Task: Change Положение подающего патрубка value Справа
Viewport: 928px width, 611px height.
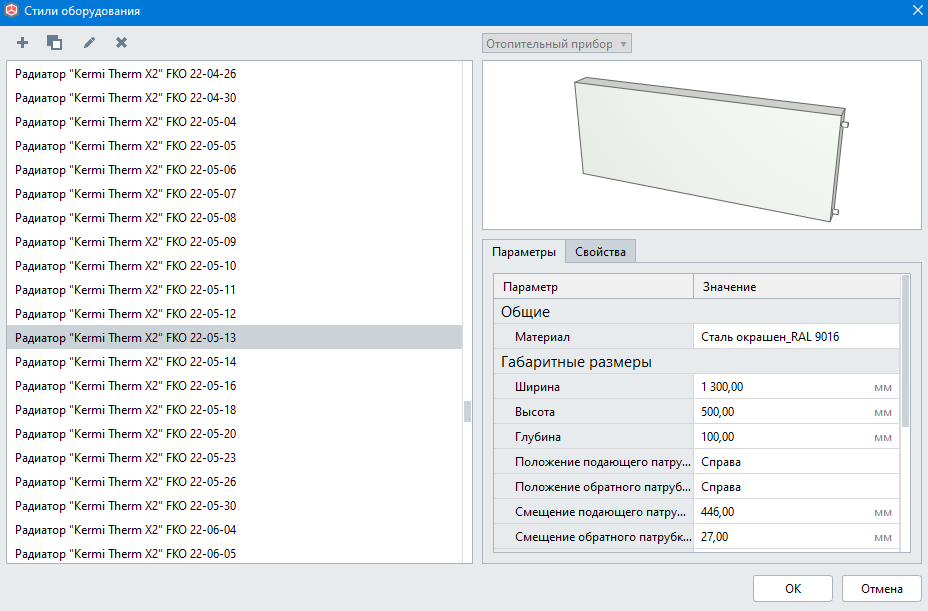Action: tap(797, 462)
